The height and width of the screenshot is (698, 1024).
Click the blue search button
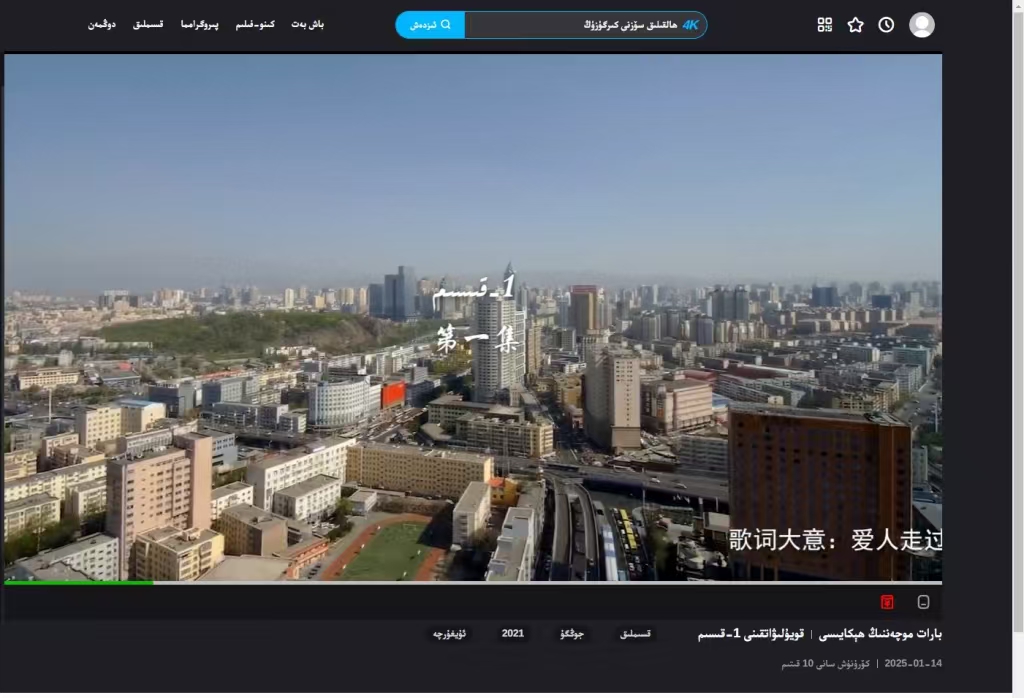pos(430,25)
